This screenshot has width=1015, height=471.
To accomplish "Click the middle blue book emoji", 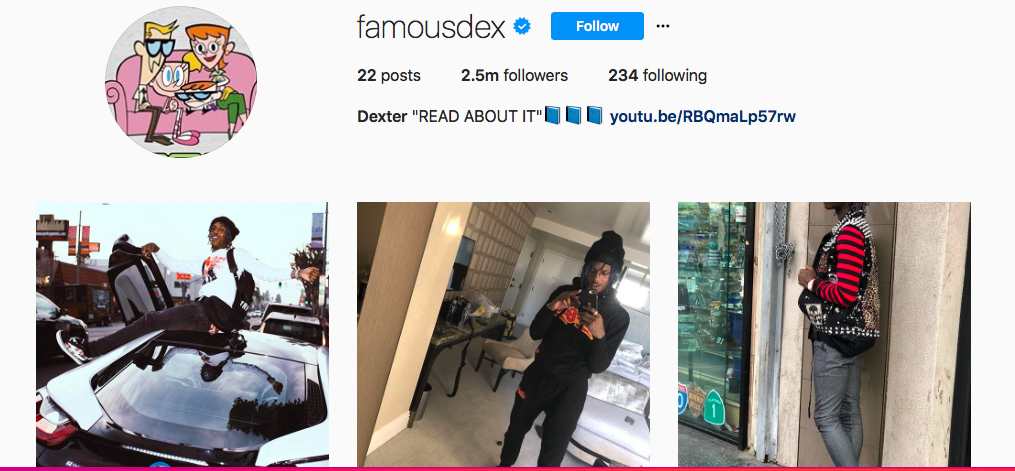I will click(x=574, y=116).
